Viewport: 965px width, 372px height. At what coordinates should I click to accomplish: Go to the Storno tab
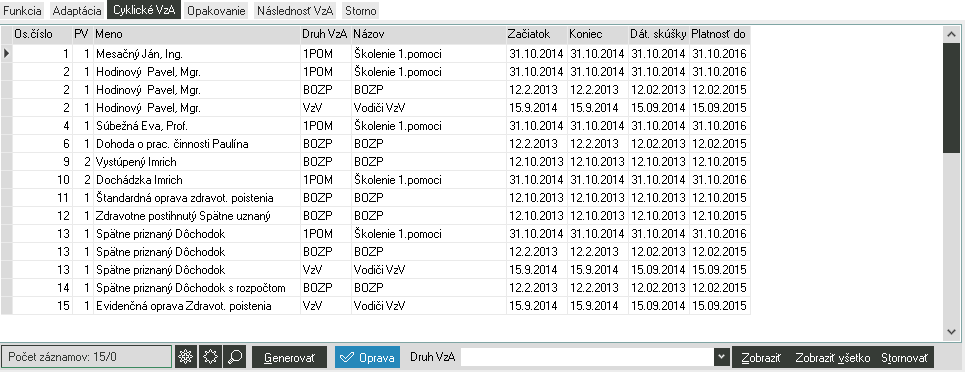(x=361, y=11)
